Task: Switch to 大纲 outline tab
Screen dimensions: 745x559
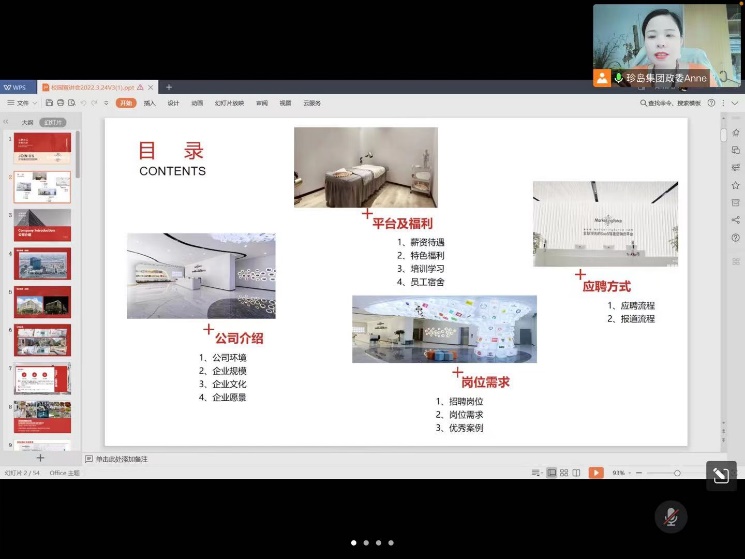Action: tap(27, 122)
